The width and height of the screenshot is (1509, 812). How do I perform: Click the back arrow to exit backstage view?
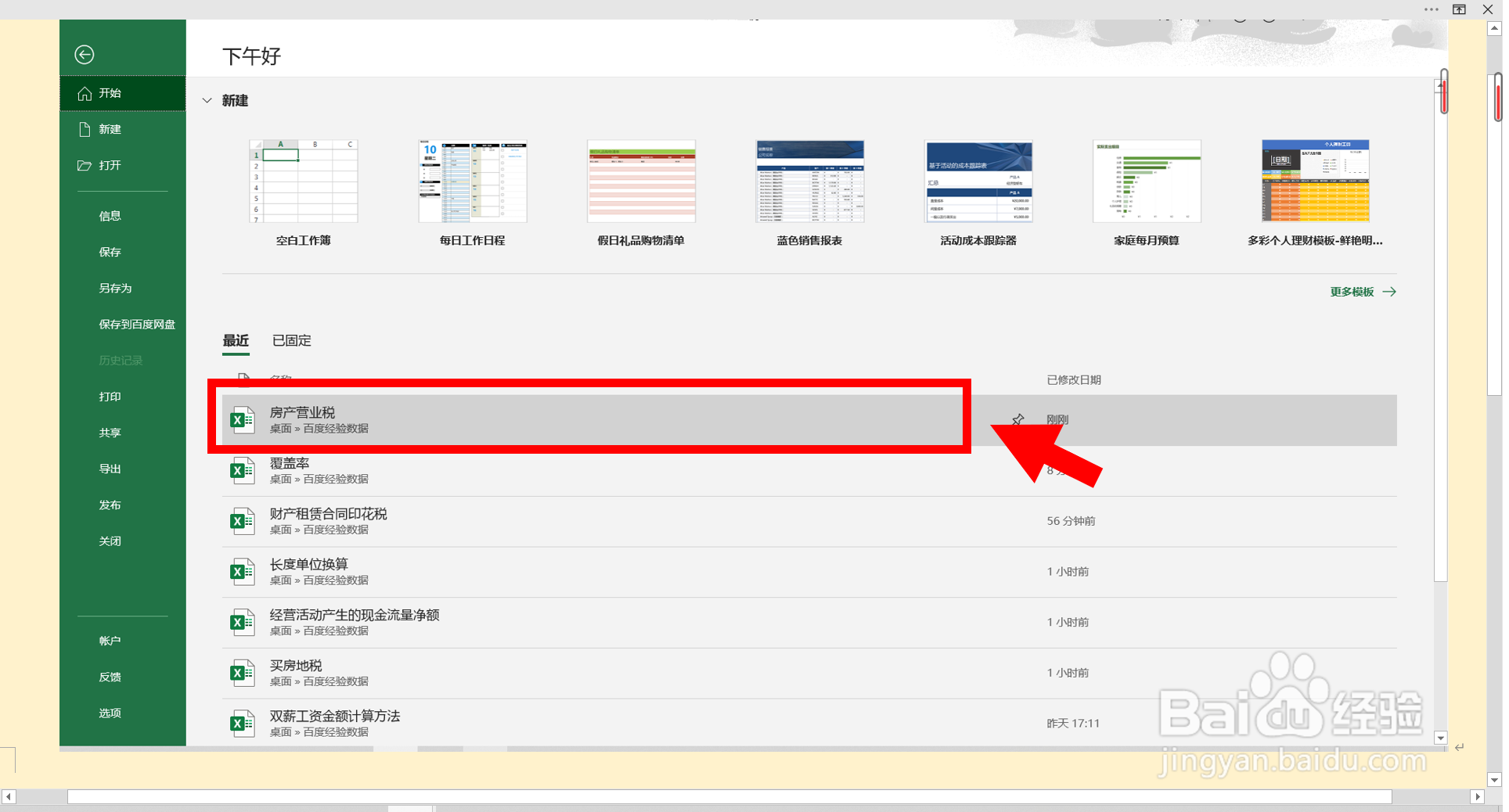(x=84, y=55)
